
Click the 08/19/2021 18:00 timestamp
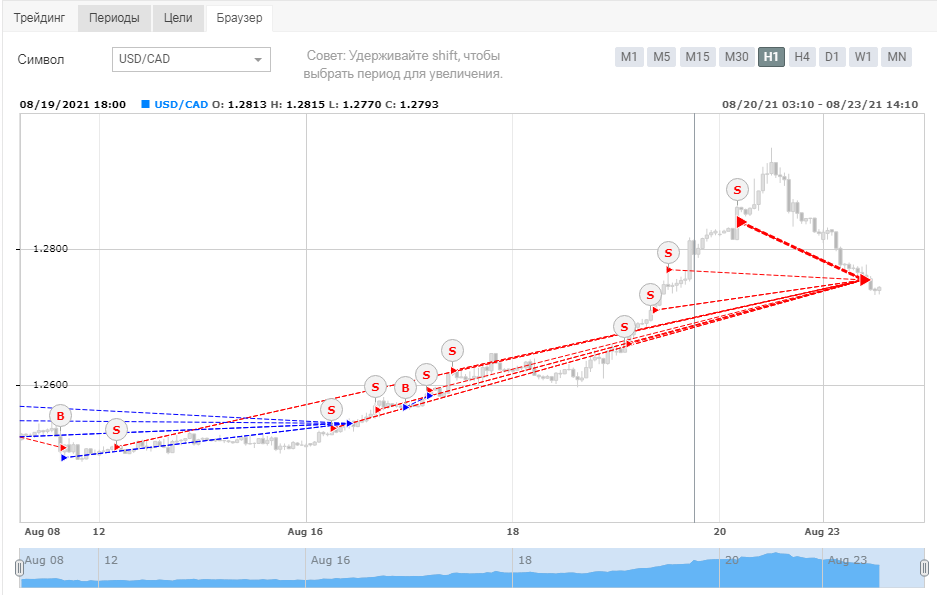pos(73,105)
